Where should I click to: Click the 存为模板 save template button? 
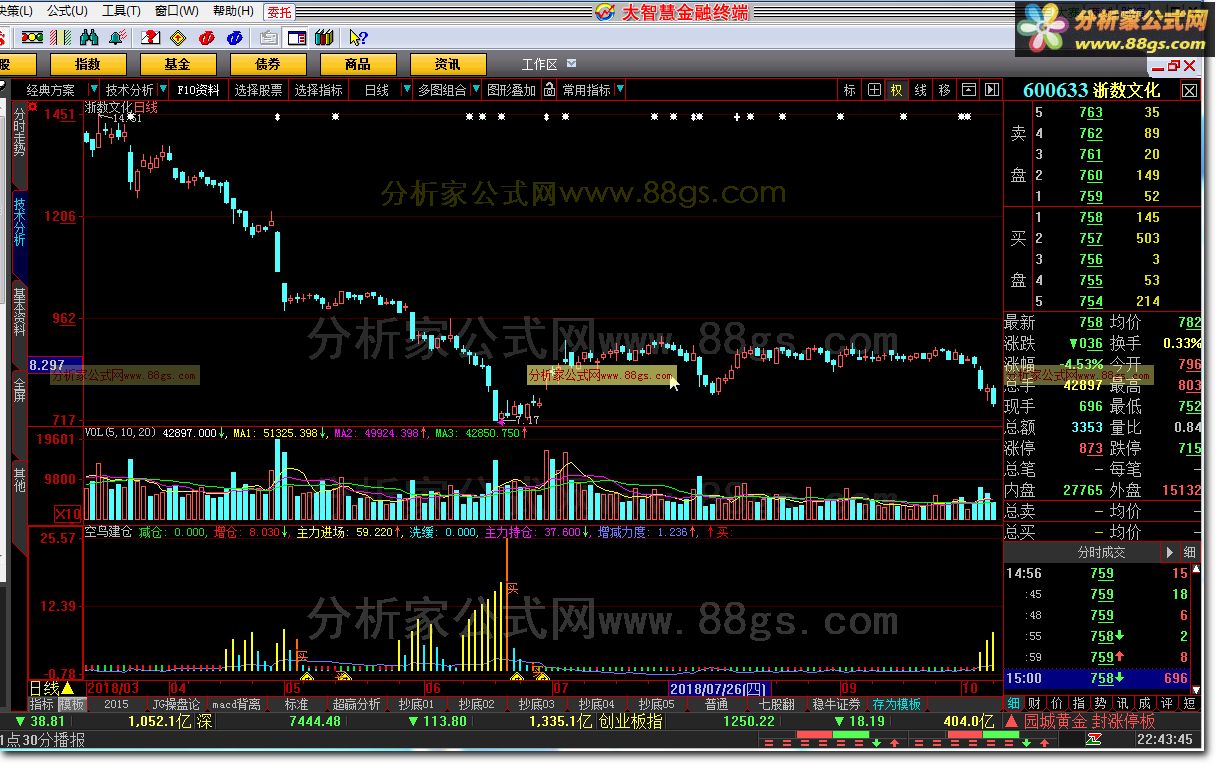click(x=896, y=704)
